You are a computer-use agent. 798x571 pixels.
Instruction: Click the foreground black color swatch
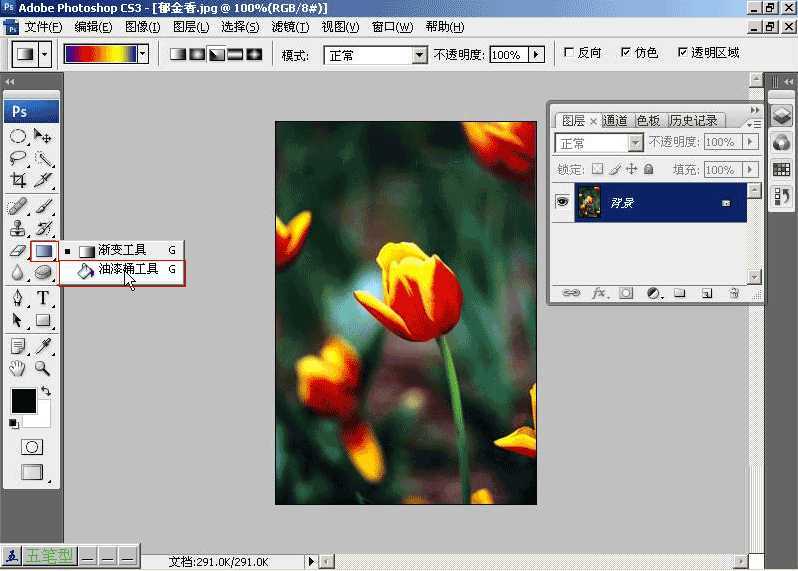23,401
